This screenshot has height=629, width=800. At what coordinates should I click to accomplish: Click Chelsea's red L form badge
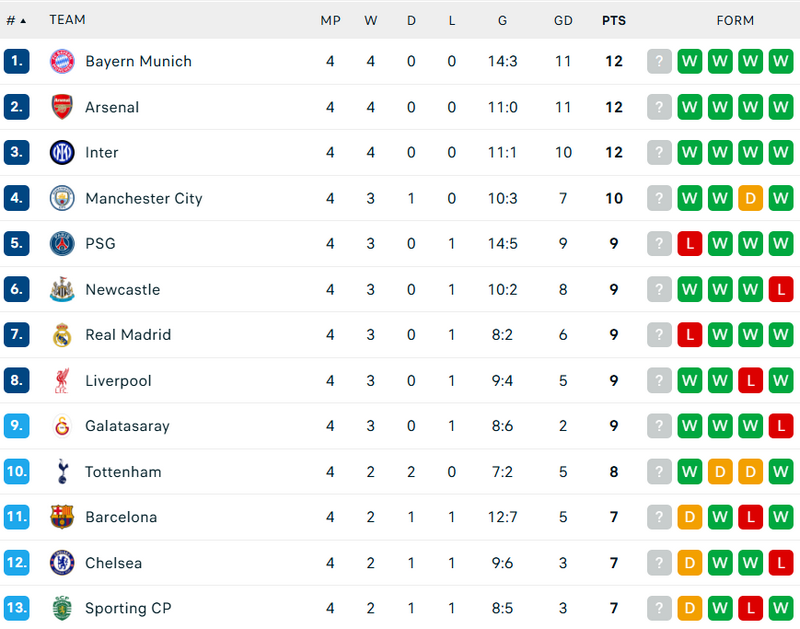tap(781, 563)
